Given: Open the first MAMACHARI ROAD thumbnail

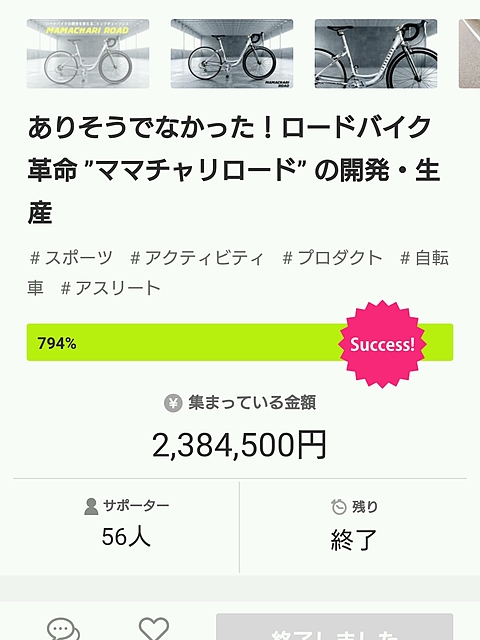Looking at the screenshot, I should 88,53.
